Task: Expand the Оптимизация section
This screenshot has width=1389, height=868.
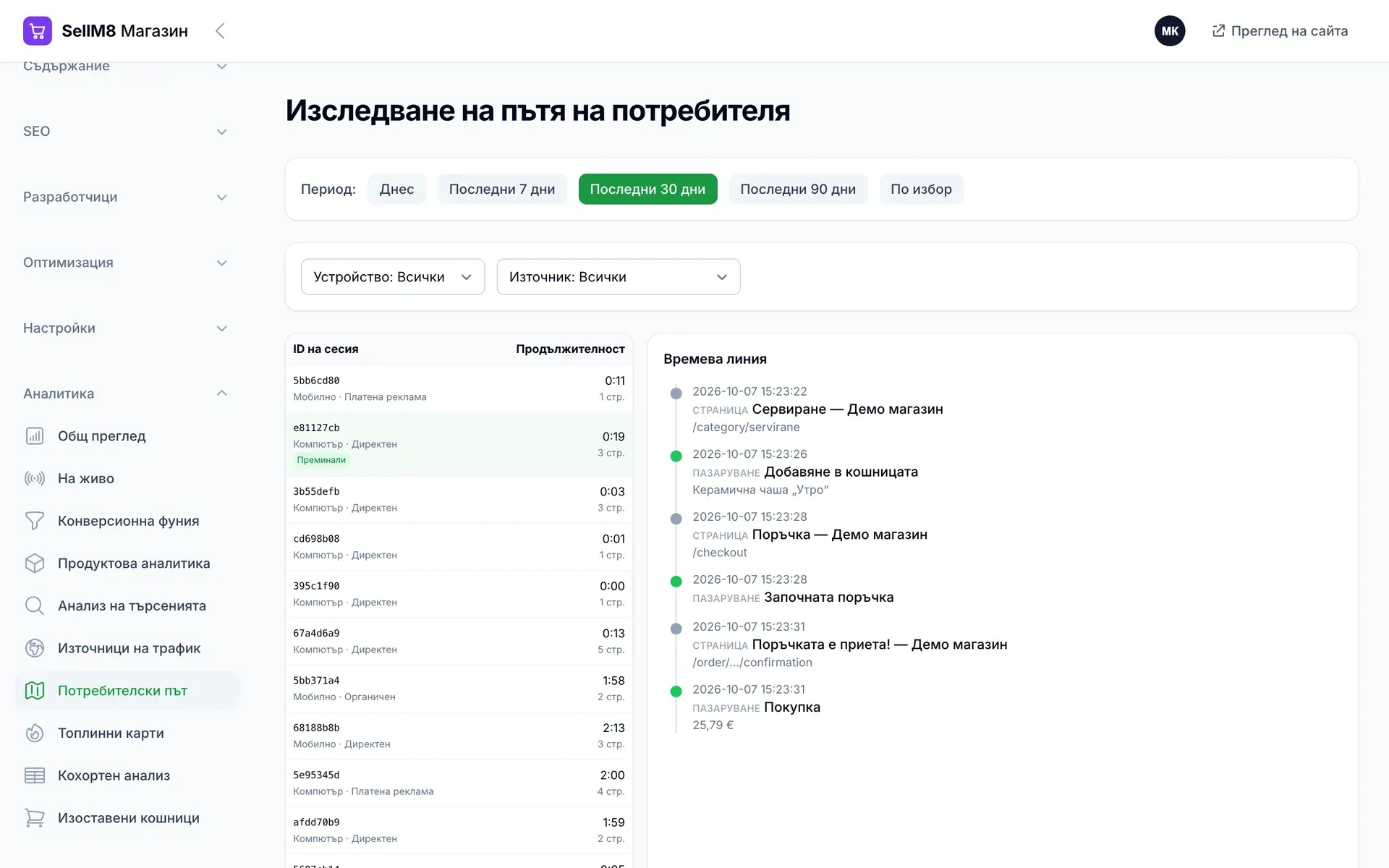Action: (x=126, y=263)
